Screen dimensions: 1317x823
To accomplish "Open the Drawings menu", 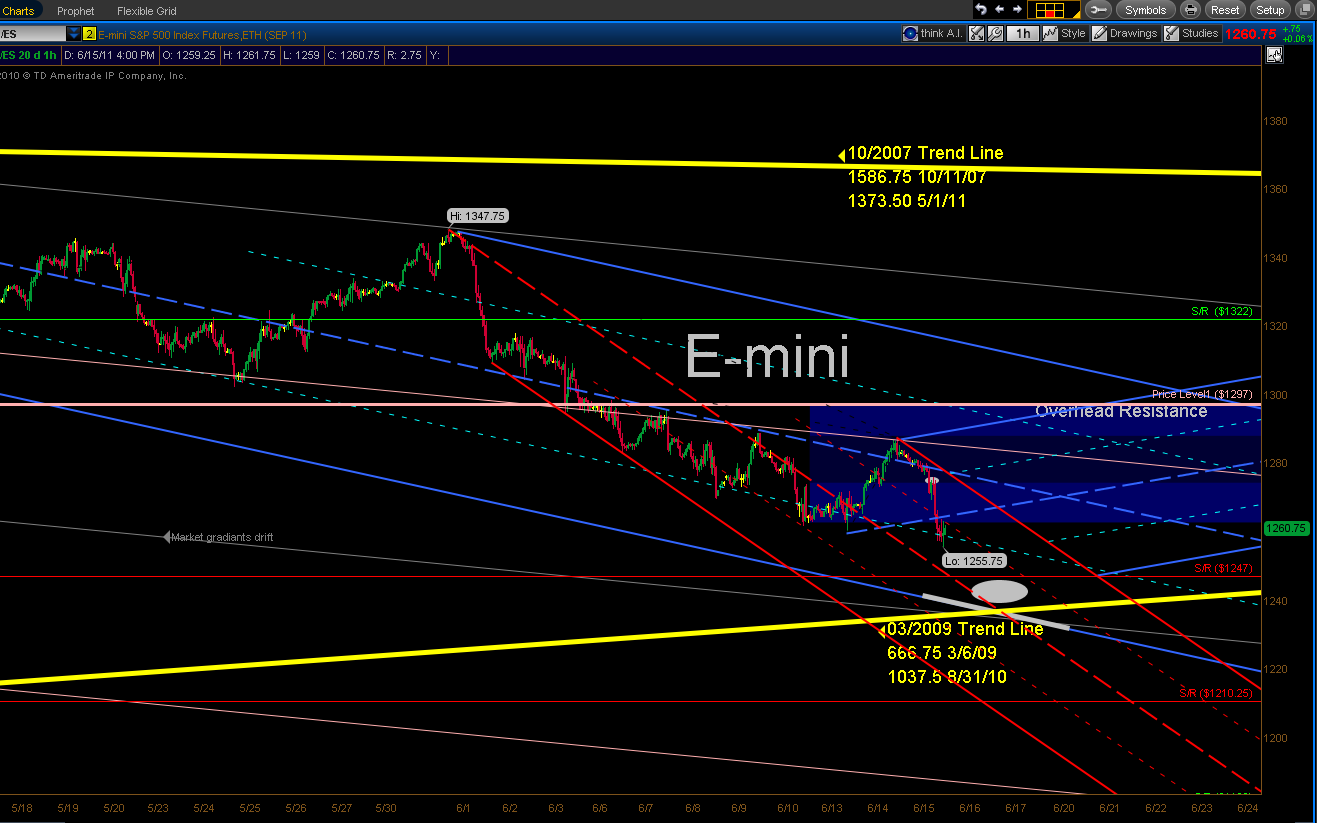I will pos(1125,33).
